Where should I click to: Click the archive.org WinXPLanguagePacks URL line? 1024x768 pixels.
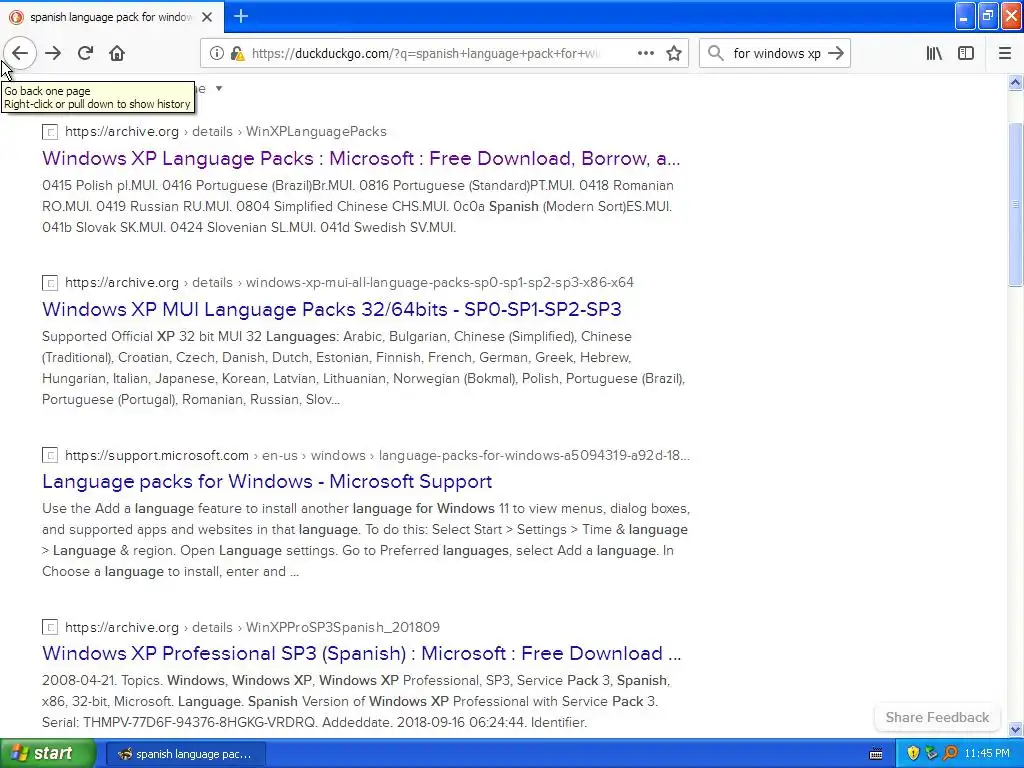coord(226,132)
